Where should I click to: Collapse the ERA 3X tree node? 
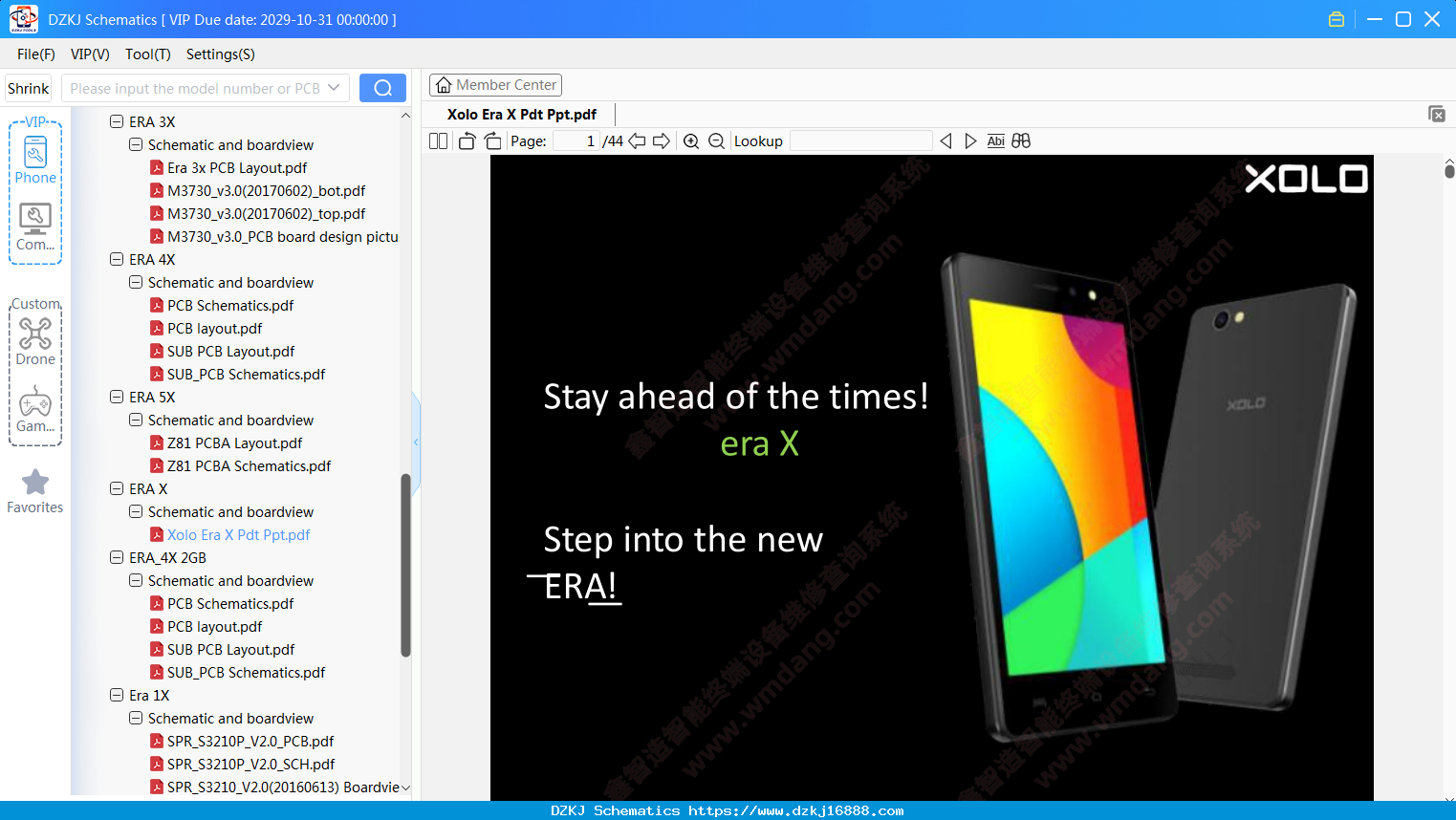click(x=117, y=121)
